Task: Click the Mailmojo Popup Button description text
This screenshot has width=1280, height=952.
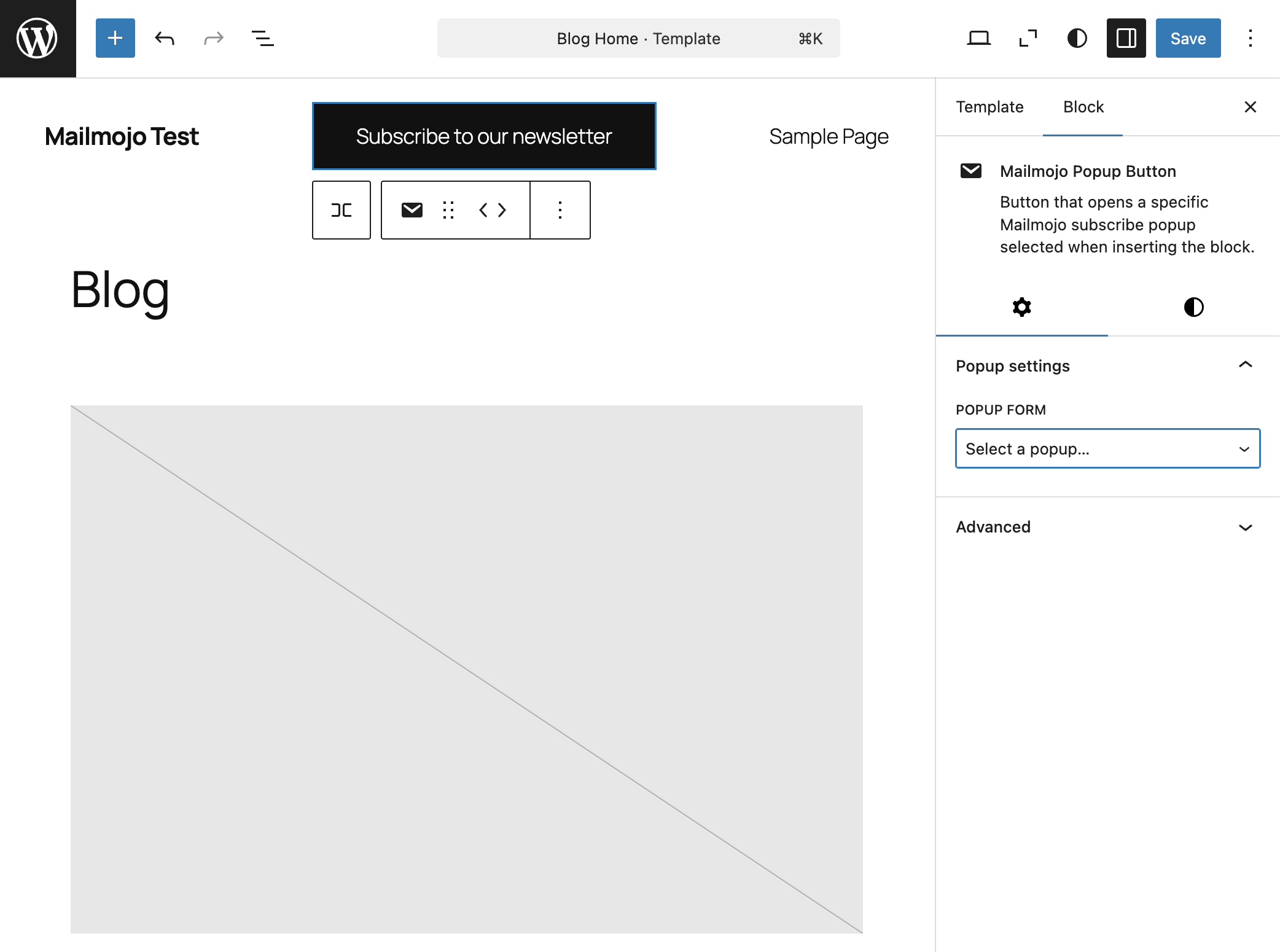Action: (1127, 225)
